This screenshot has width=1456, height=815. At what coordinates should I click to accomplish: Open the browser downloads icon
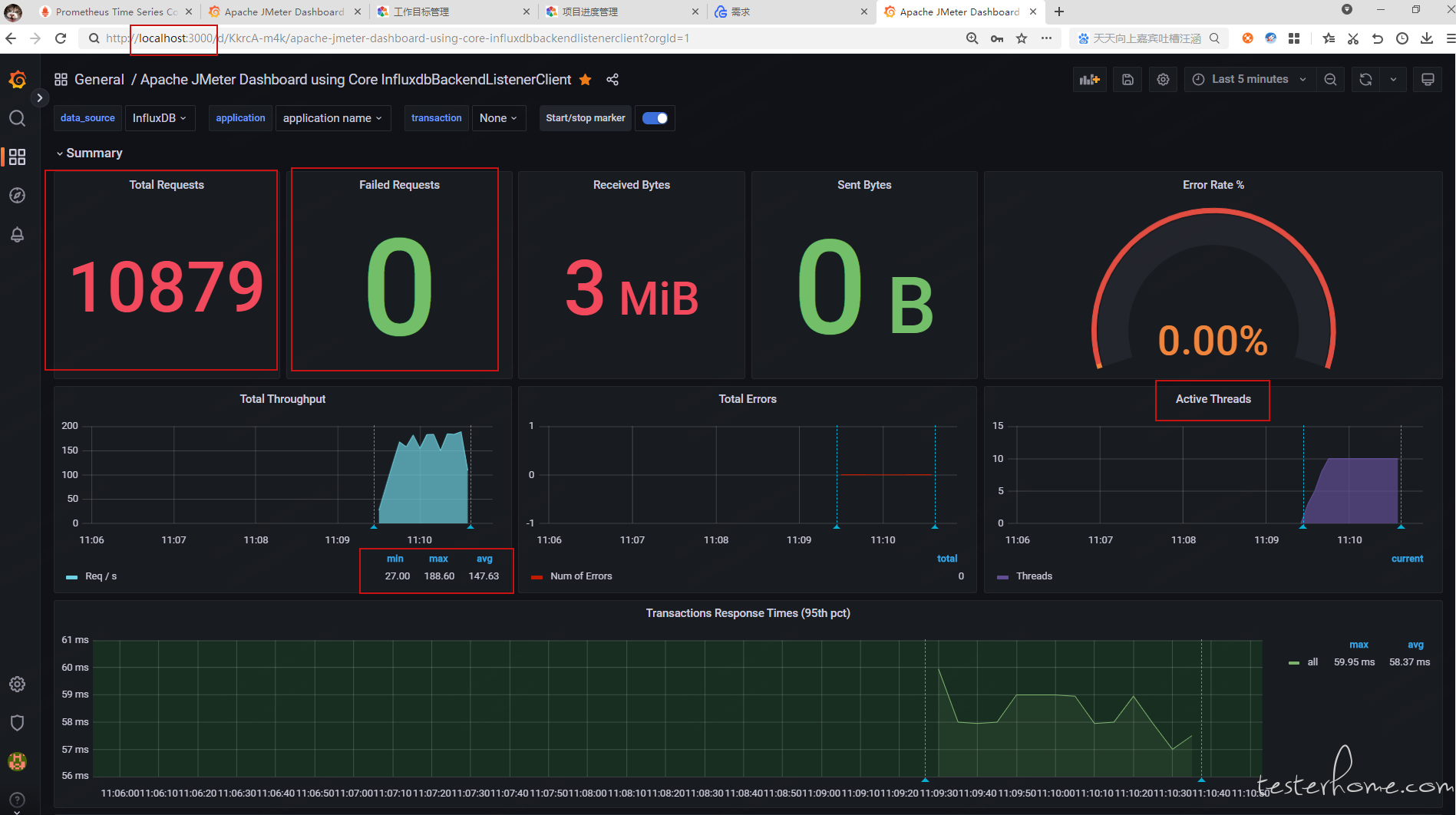tap(1426, 38)
